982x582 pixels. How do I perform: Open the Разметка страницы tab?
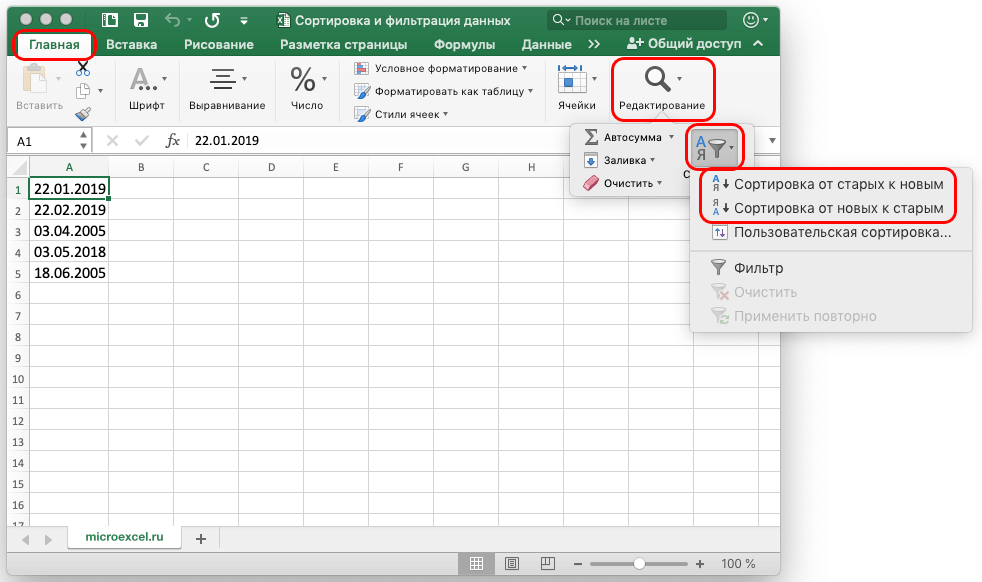click(x=343, y=44)
